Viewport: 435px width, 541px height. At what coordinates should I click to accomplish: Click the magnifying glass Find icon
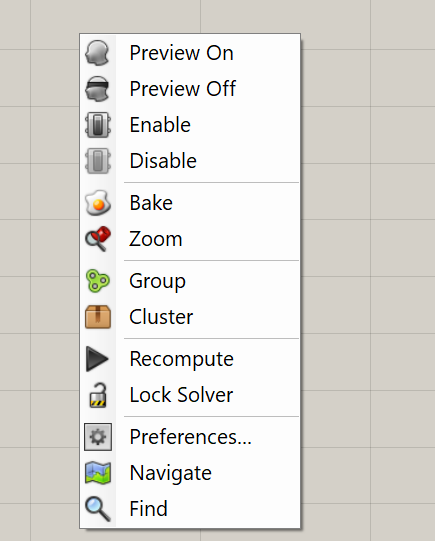(98, 509)
